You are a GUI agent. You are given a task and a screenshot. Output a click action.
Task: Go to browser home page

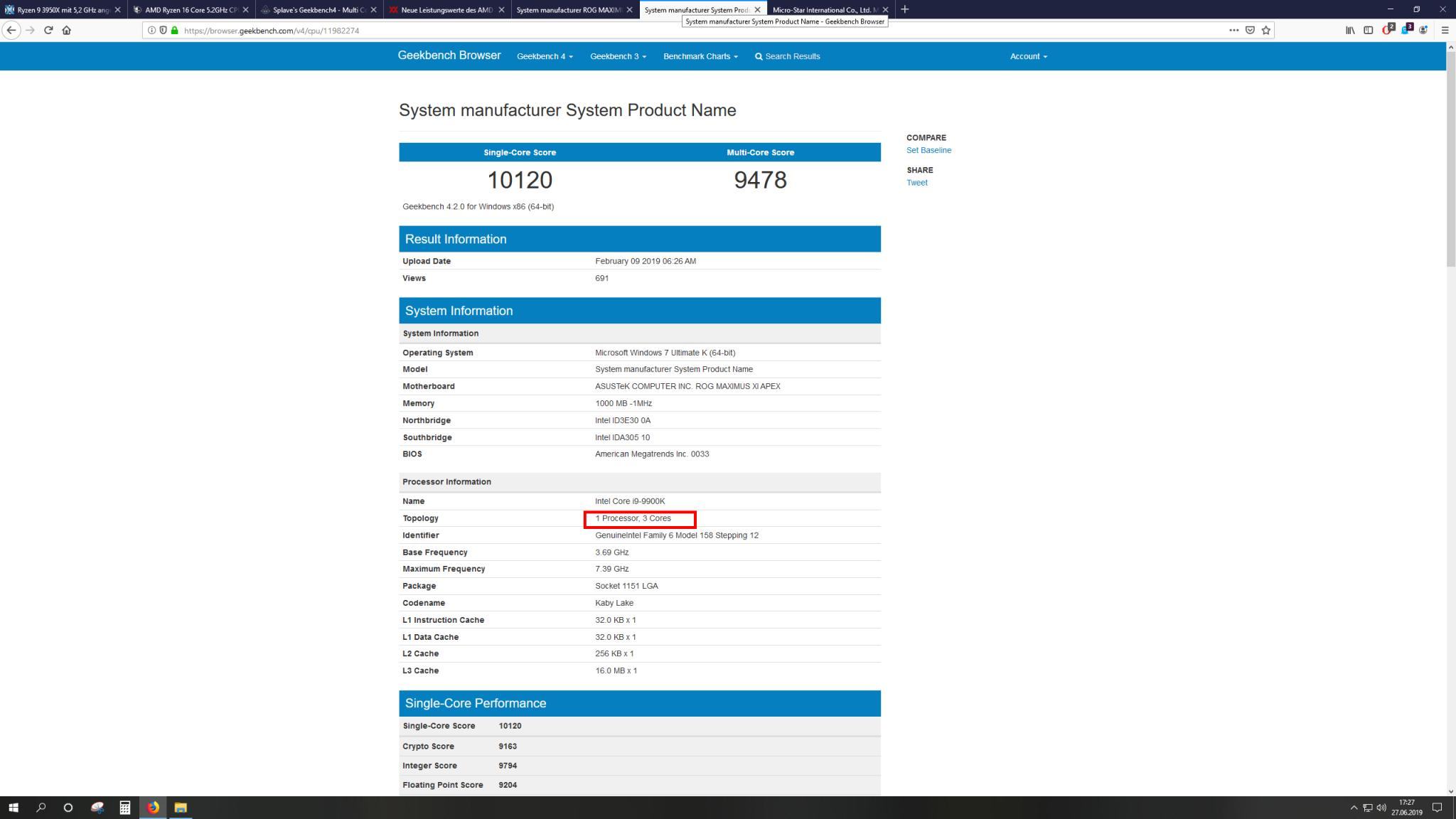point(67,31)
